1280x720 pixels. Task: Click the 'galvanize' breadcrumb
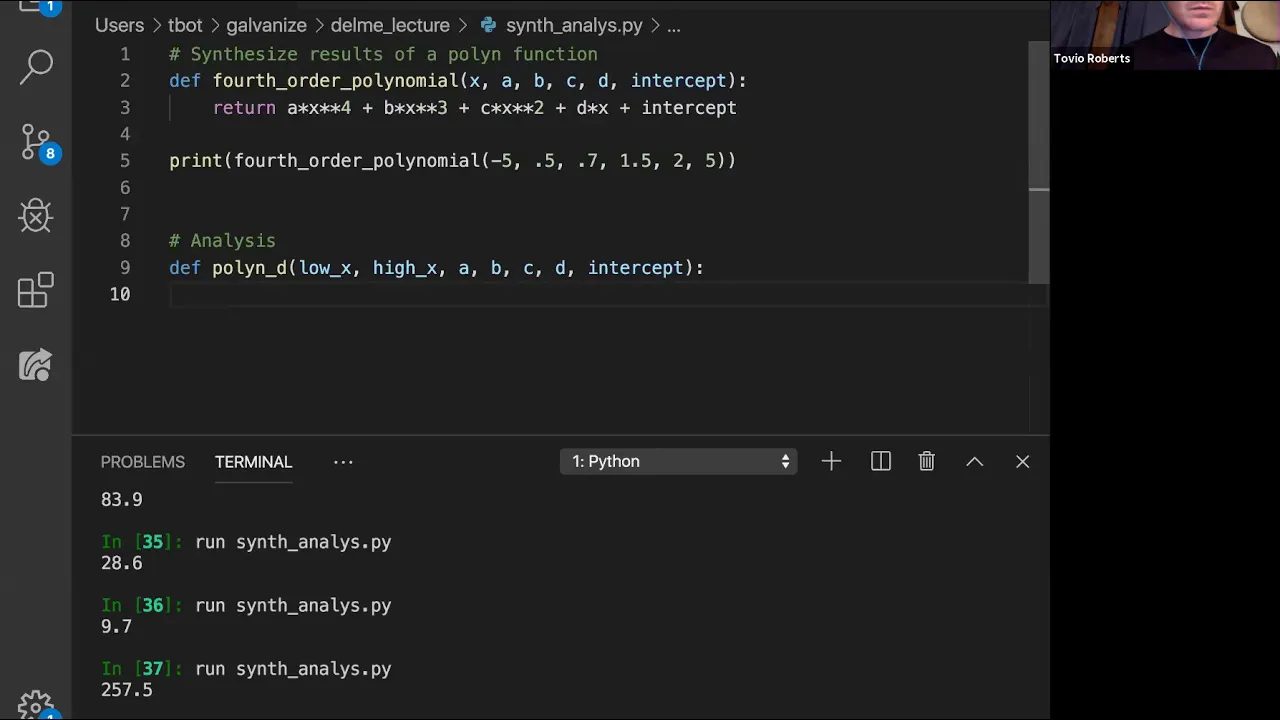tap(266, 25)
